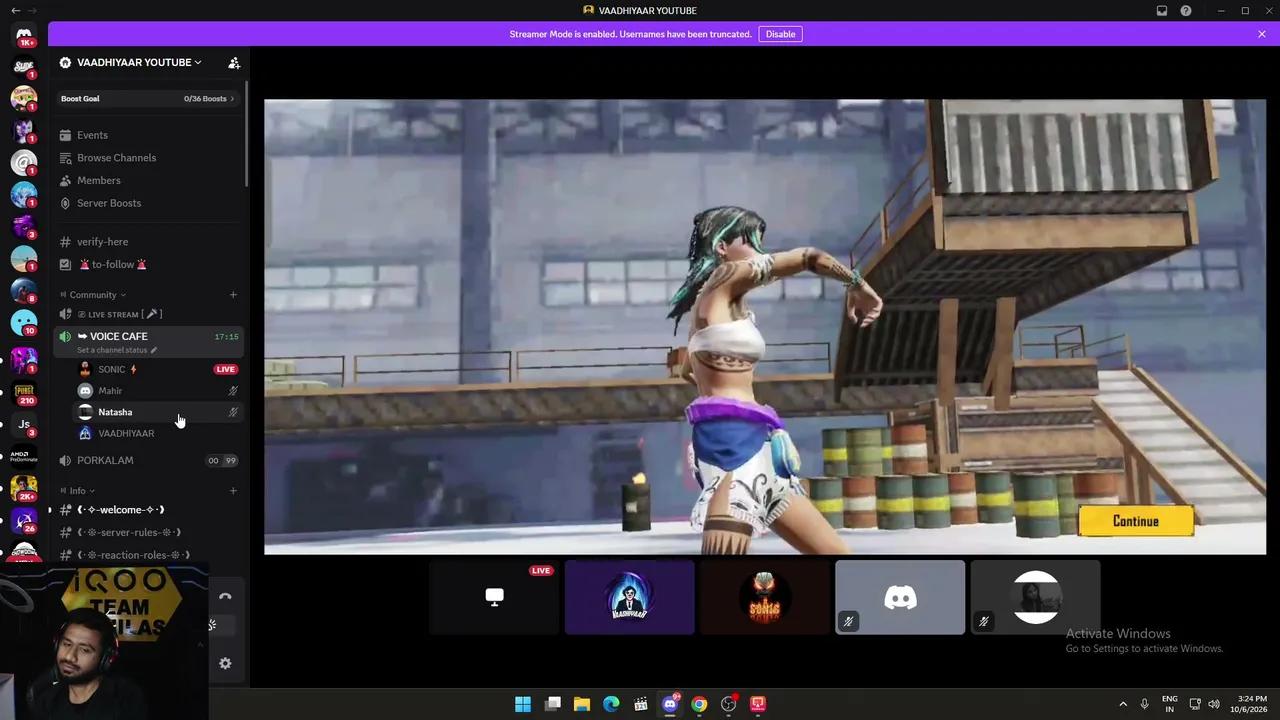Dismiss the Streamer Mode banner
This screenshot has height=720, width=1280.
click(x=1262, y=34)
